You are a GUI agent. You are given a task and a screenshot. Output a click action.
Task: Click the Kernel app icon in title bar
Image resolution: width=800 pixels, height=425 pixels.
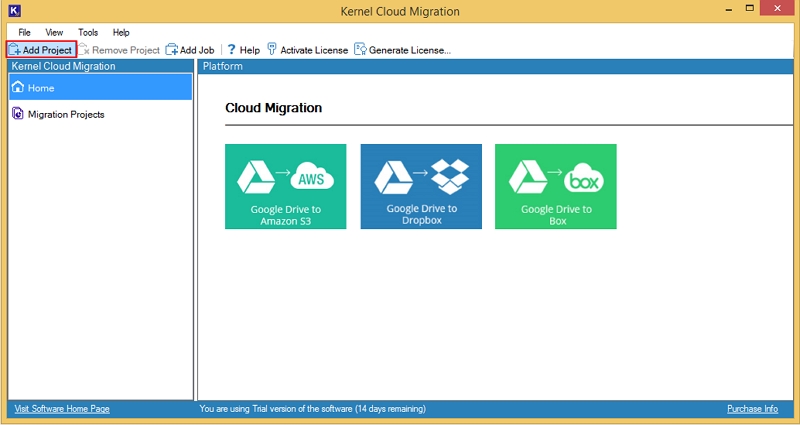[15, 10]
